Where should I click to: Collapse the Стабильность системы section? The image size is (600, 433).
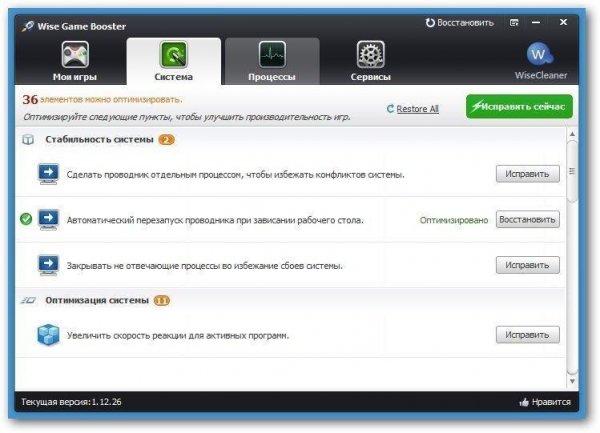click(x=99, y=140)
